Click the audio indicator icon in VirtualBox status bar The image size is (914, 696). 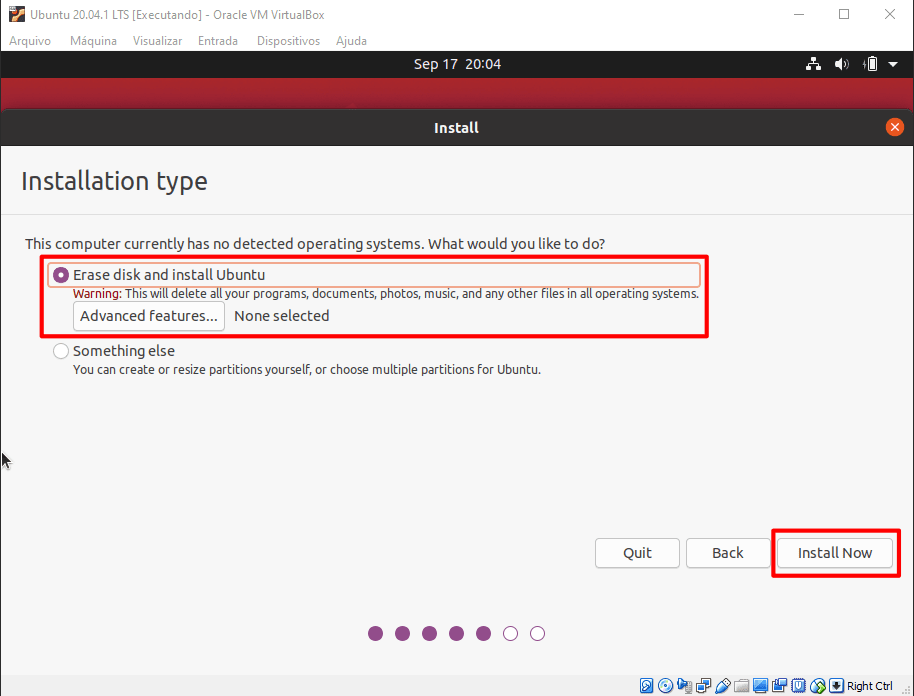tap(684, 686)
